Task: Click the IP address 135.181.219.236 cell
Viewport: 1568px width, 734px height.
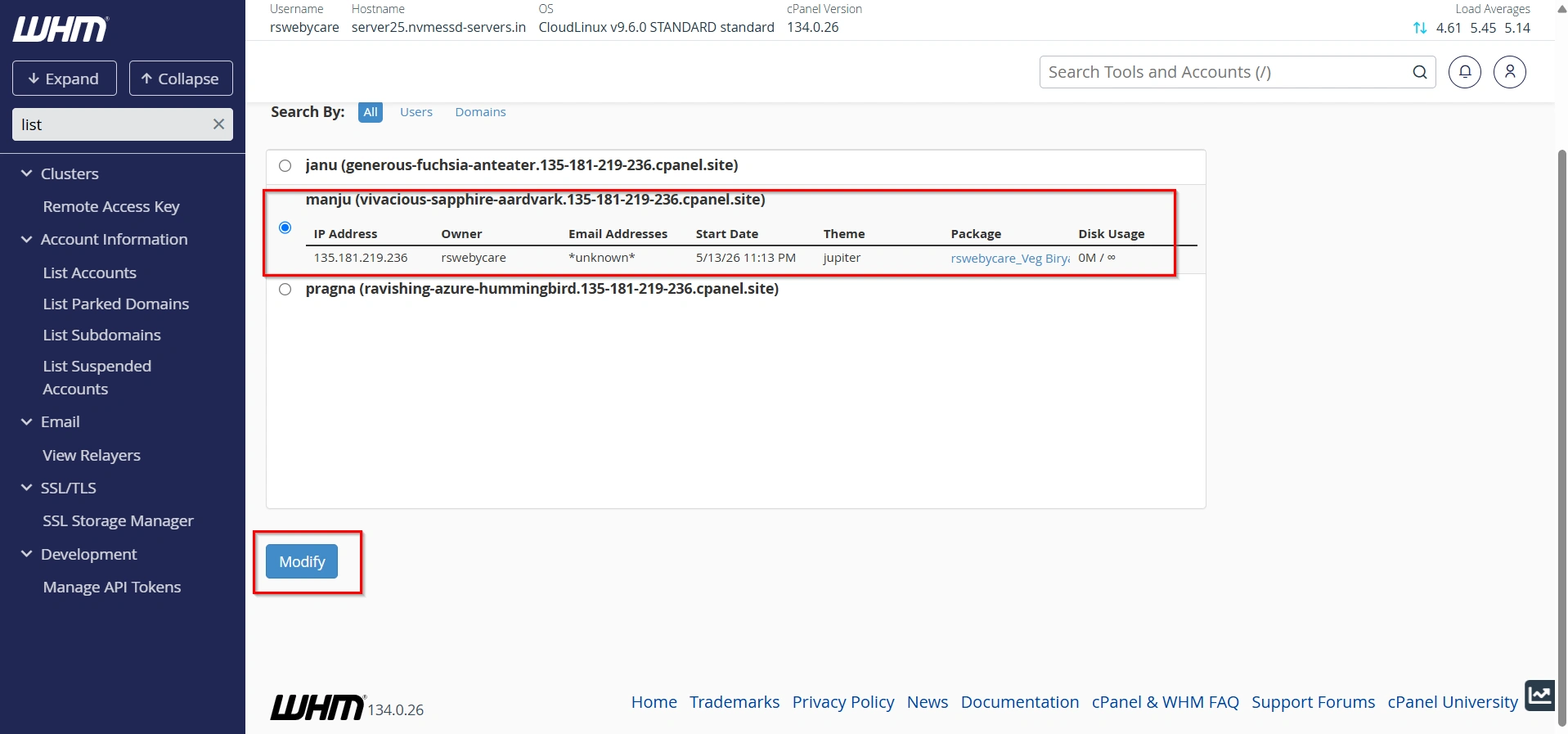Action: 361,258
